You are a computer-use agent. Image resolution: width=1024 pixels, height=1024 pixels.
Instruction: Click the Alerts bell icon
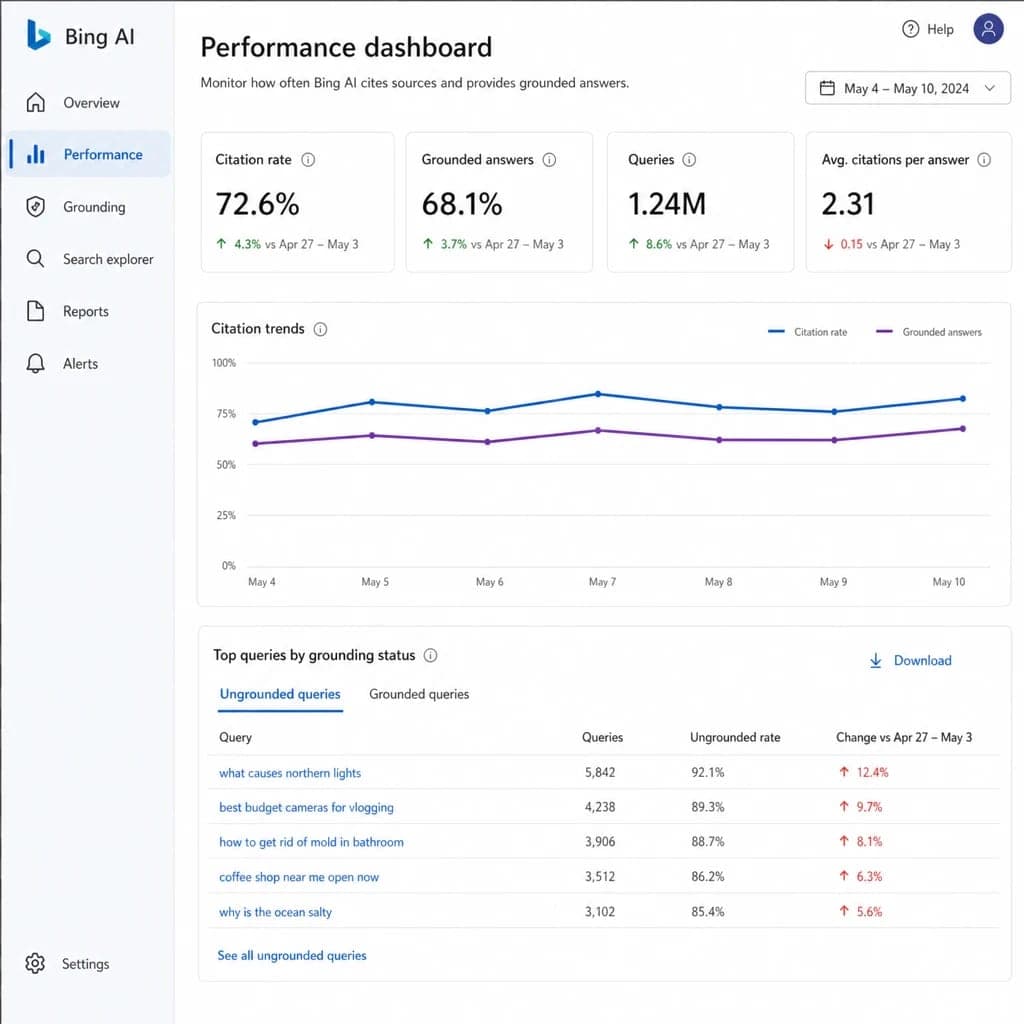point(35,363)
